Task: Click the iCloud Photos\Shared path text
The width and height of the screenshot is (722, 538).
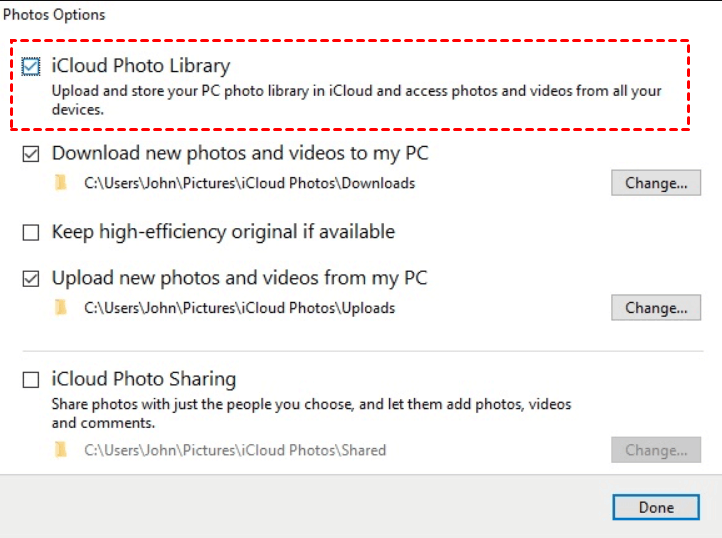Action: pos(234,450)
